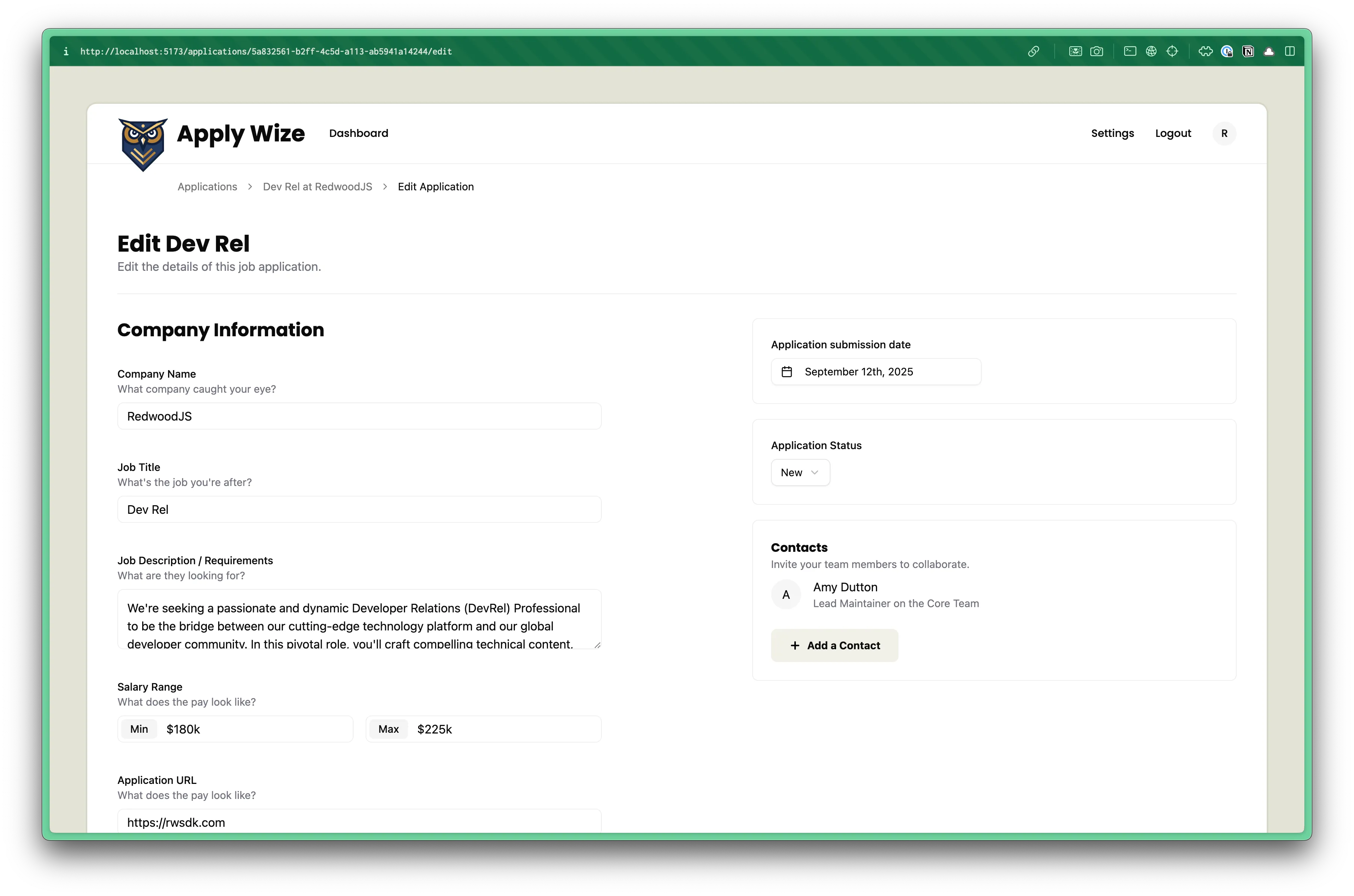This screenshot has height=896, width=1354.
Task: Toggle the split view sidebar icon
Action: point(1289,52)
